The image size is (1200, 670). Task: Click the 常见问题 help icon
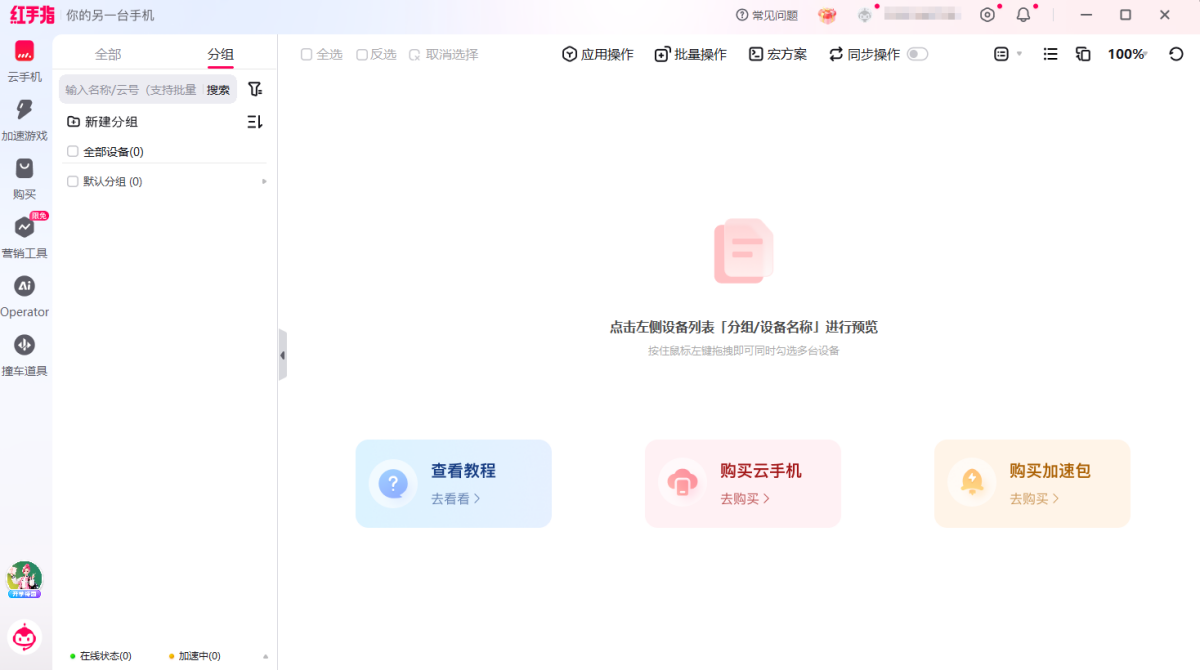[742, 15]
